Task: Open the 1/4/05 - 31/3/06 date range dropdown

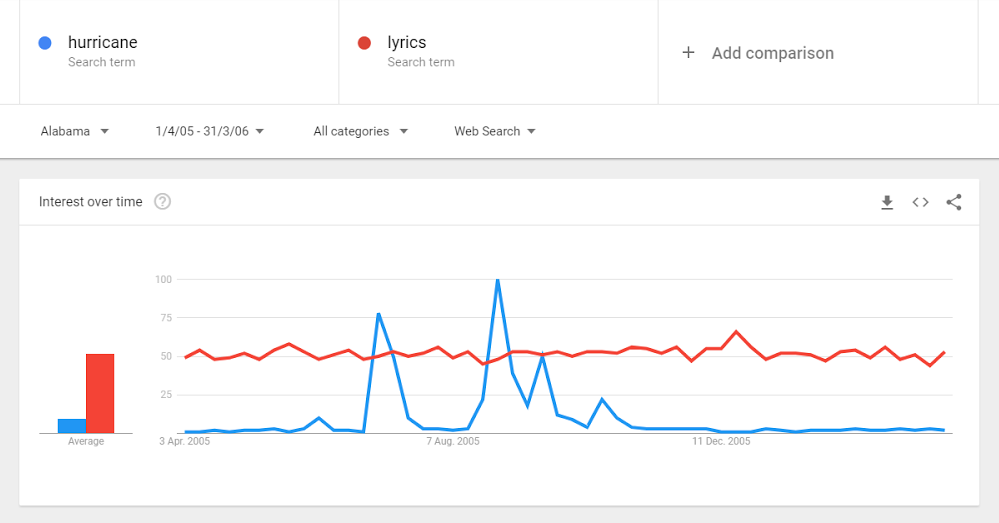Action: coord(210,131)
